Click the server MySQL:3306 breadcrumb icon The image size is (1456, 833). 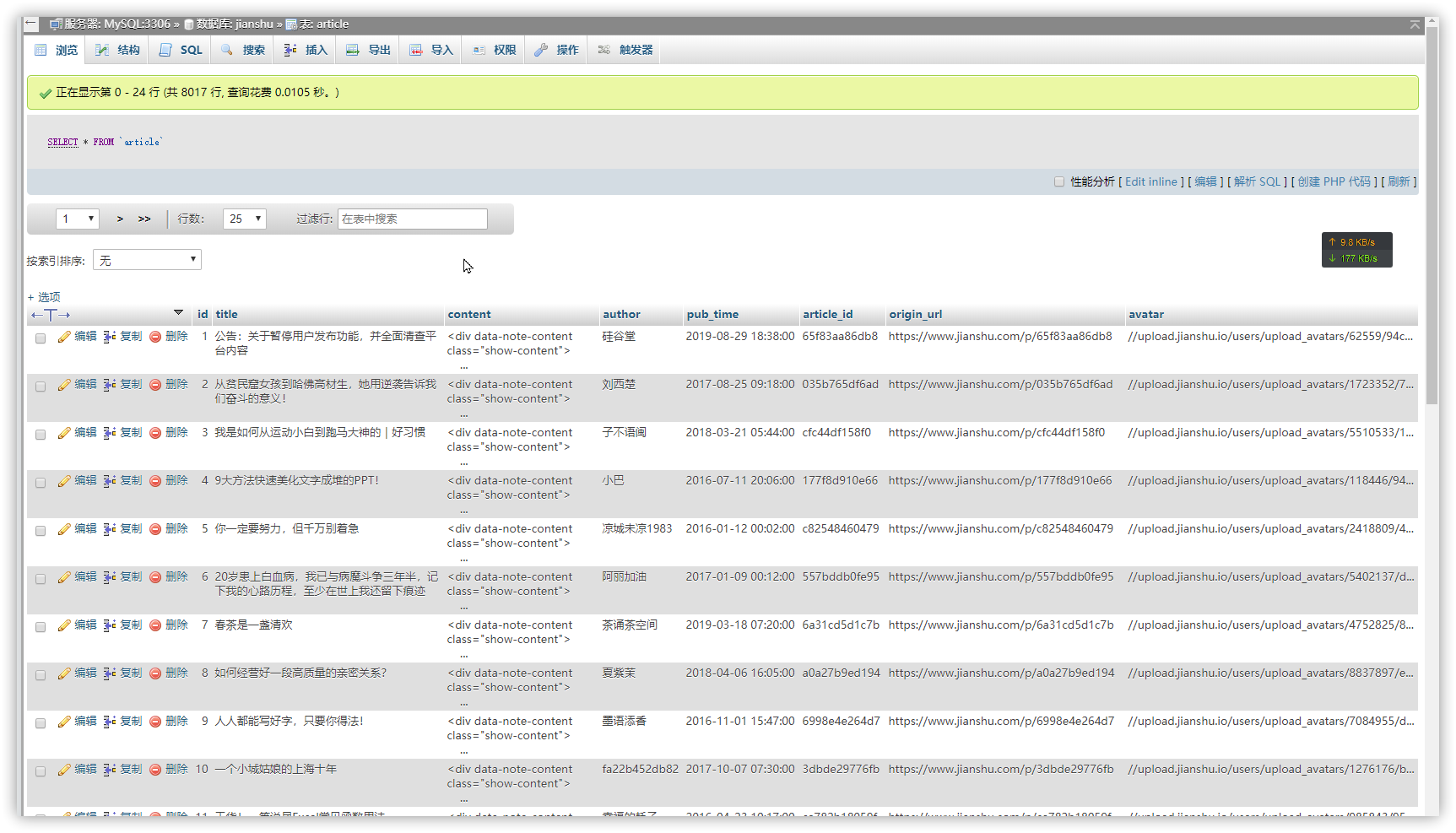(56, 24)
